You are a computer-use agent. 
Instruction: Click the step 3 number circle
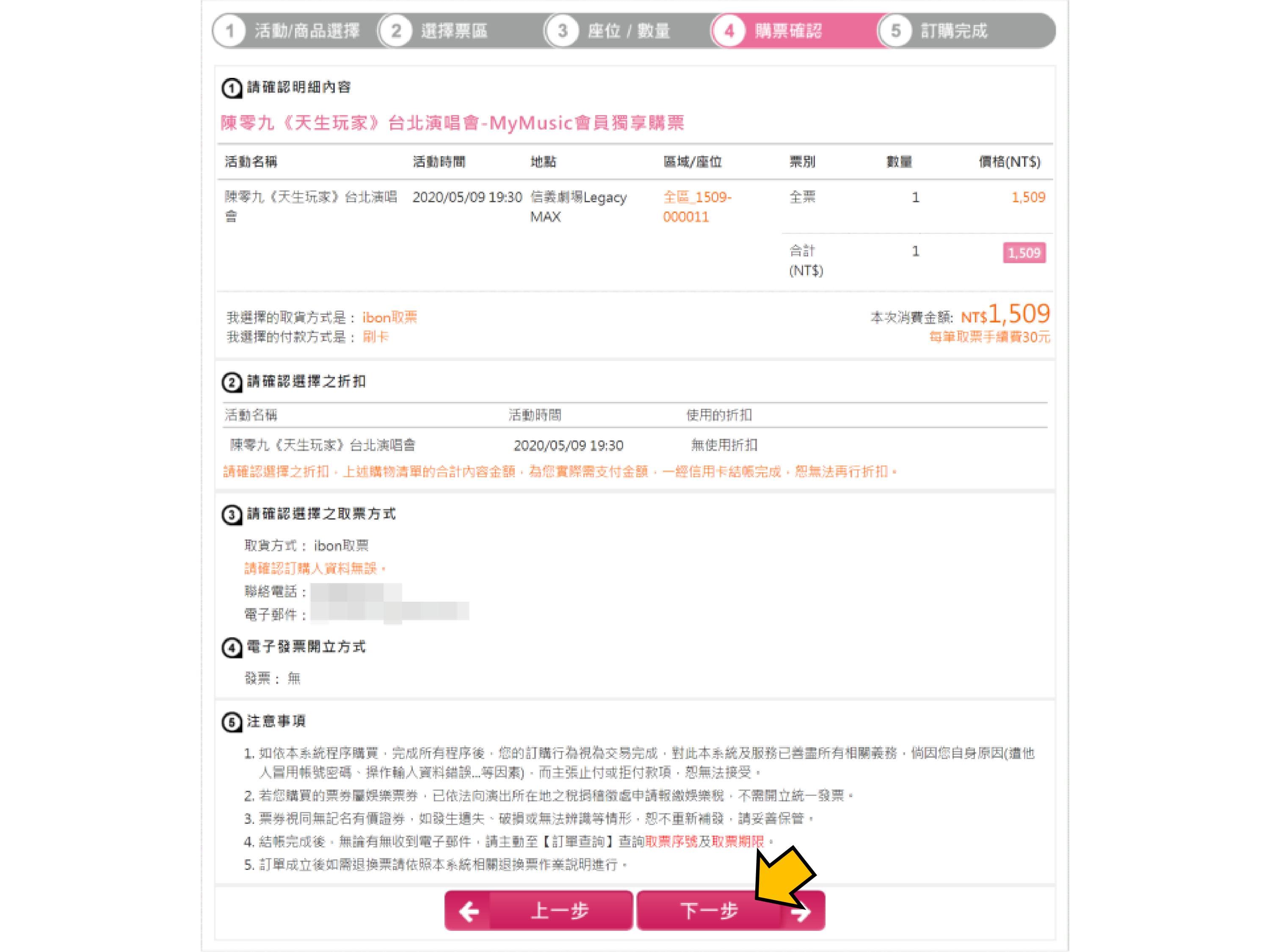point(563,30)
